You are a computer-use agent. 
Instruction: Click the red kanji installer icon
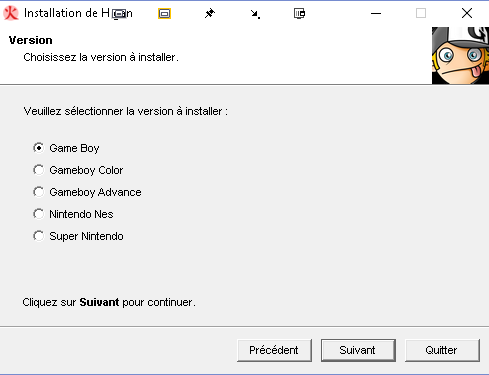11,13
